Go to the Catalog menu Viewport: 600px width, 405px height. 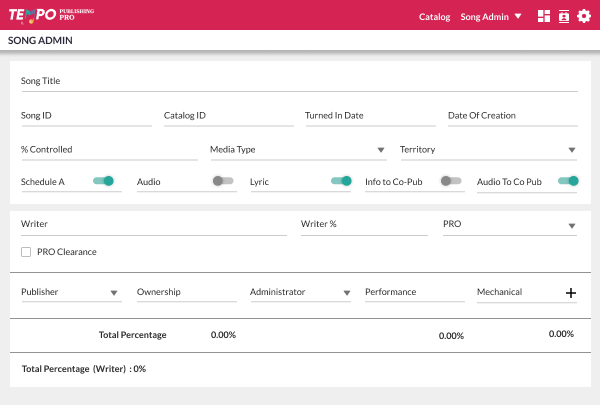(434, 16)
